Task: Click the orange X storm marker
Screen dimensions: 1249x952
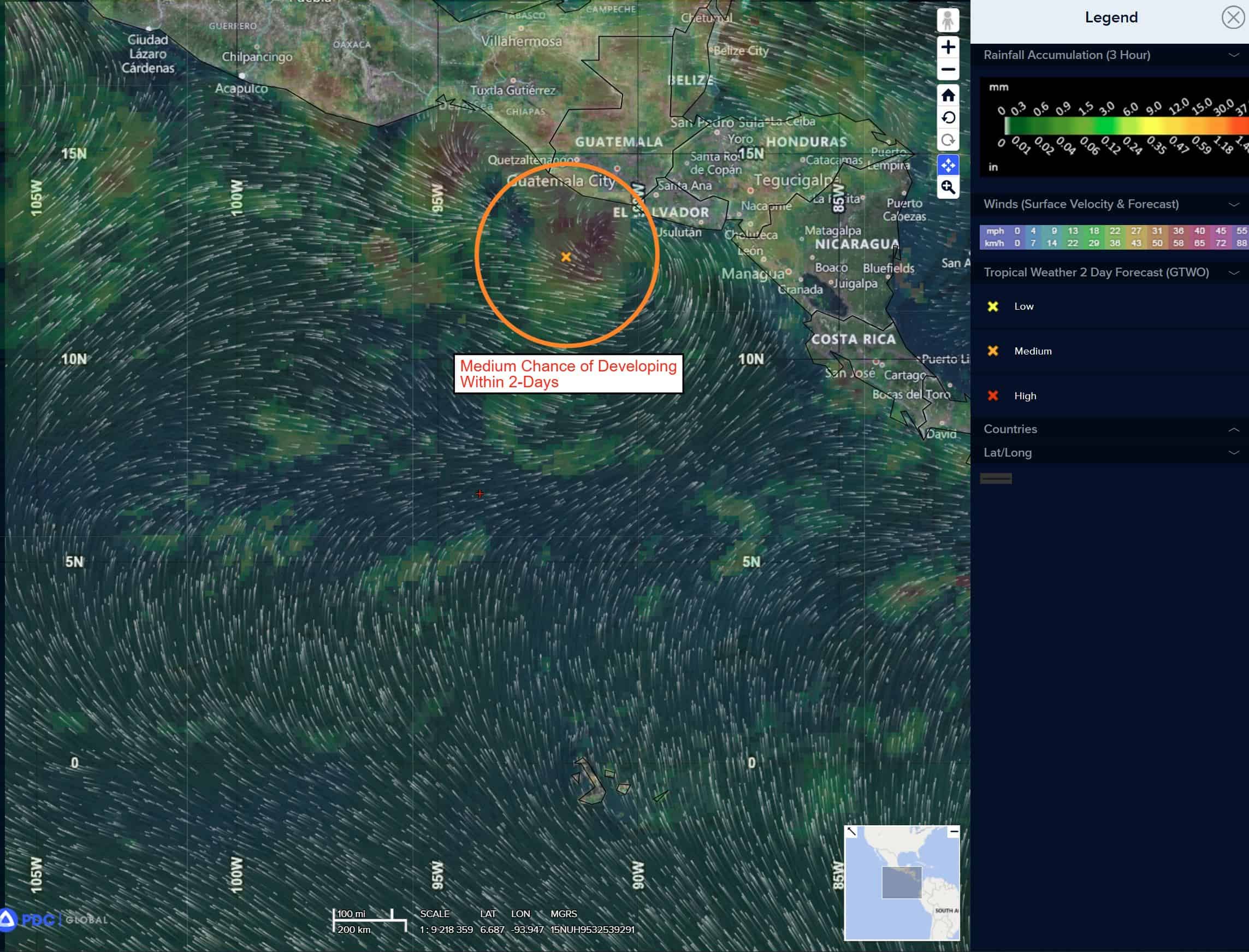Action: (x=566, y=257)
